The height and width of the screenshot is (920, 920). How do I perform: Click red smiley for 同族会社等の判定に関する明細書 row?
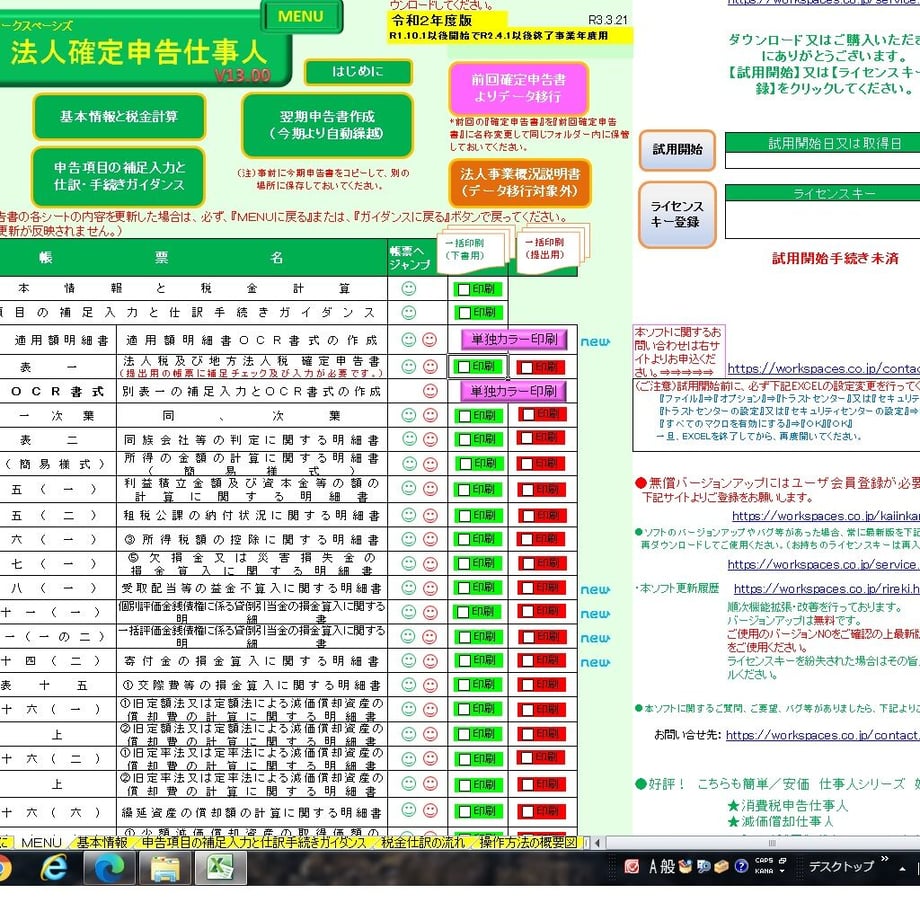coord(430,439)
